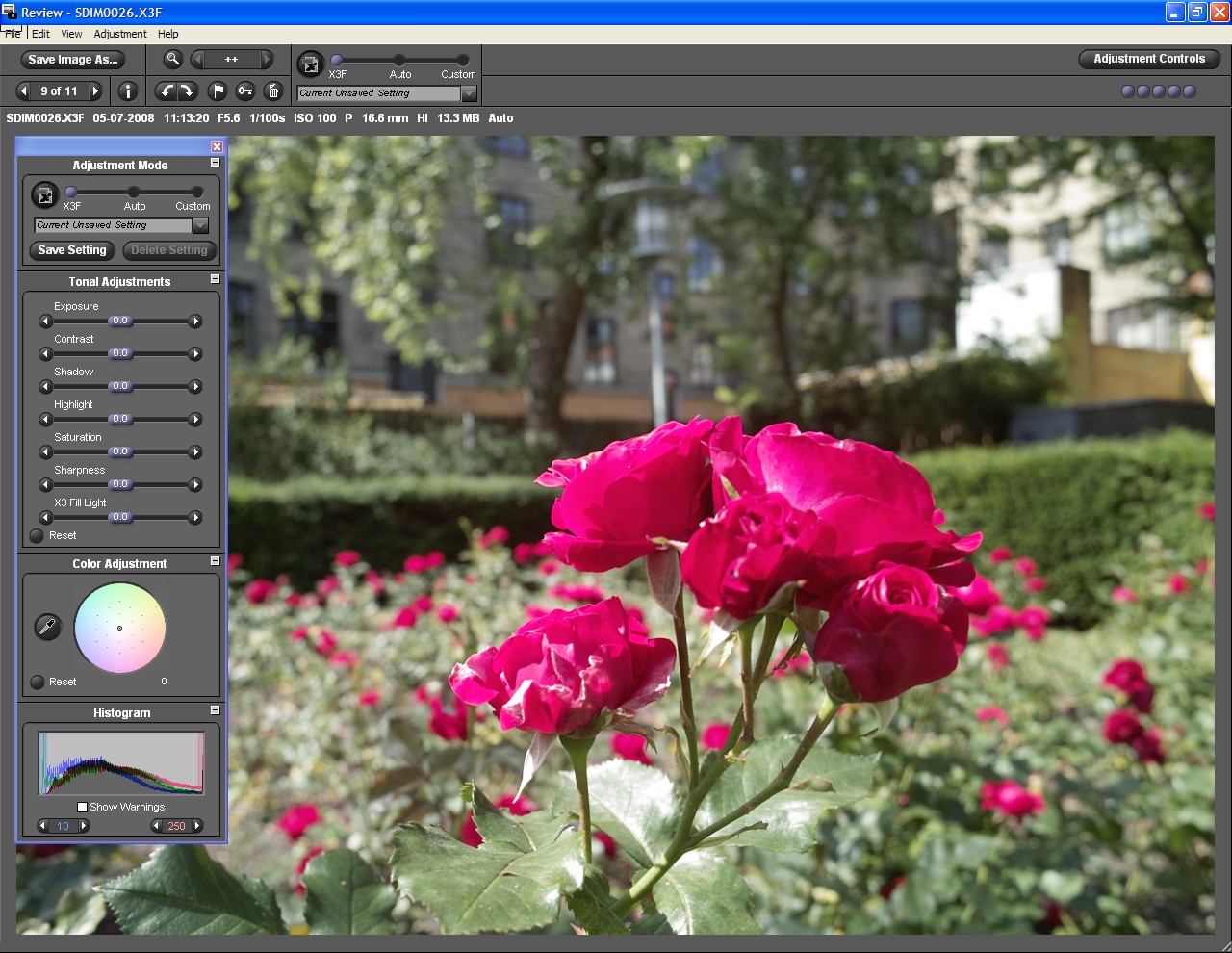
Task: Rotate the image clockwise
Action: pos(187,91)
